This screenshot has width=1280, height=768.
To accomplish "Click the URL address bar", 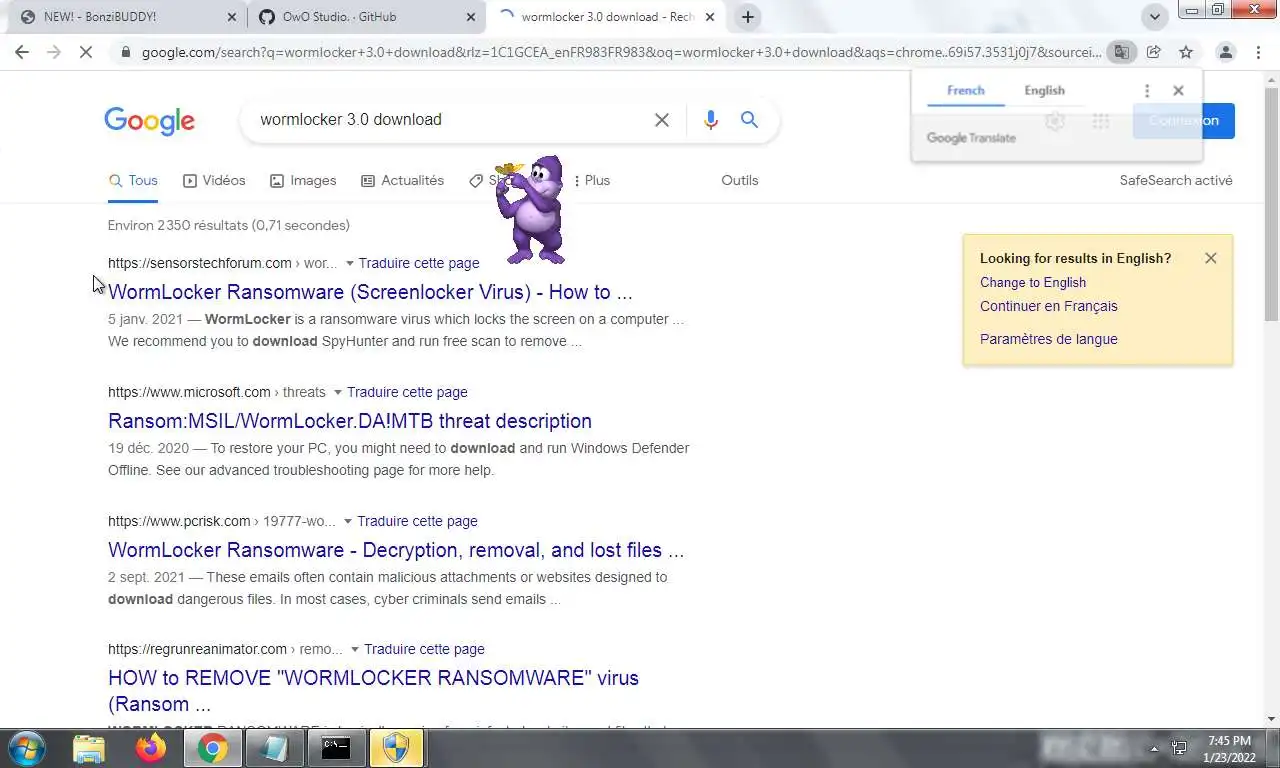I will (x=620, y=52).
